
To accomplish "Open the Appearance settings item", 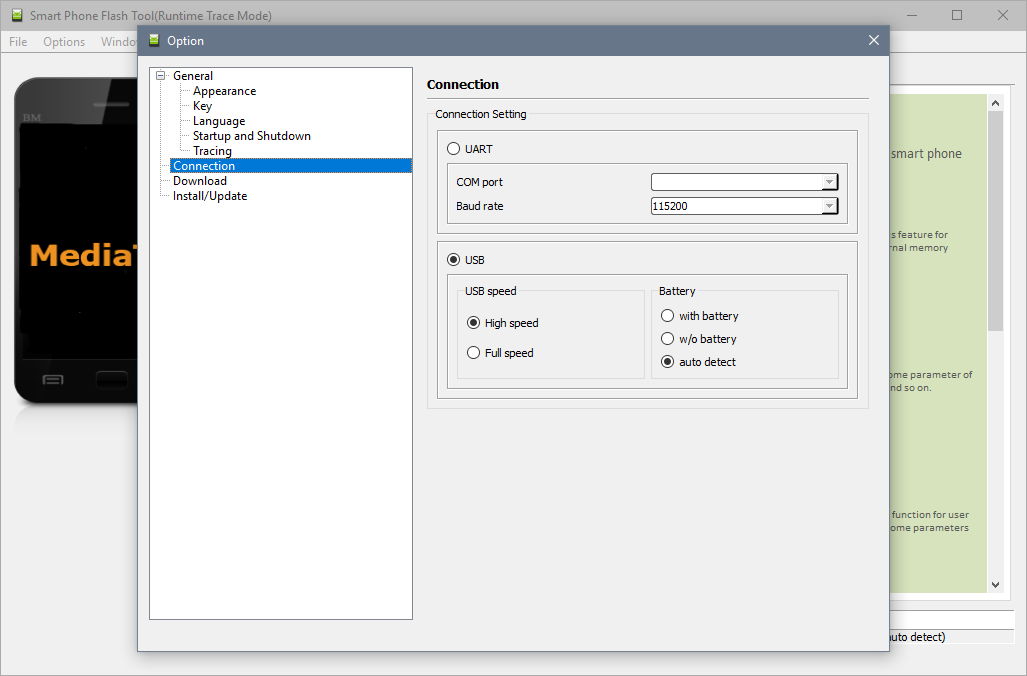I will tap(224, 91).
